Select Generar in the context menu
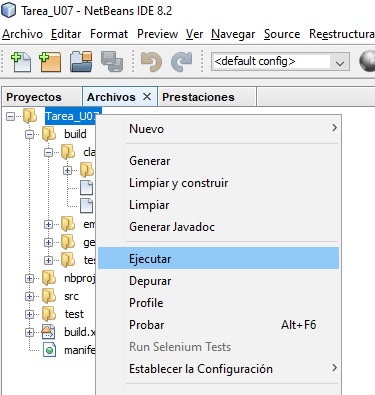The width and height of the screenshot is (375, 395). pos(219,161)
